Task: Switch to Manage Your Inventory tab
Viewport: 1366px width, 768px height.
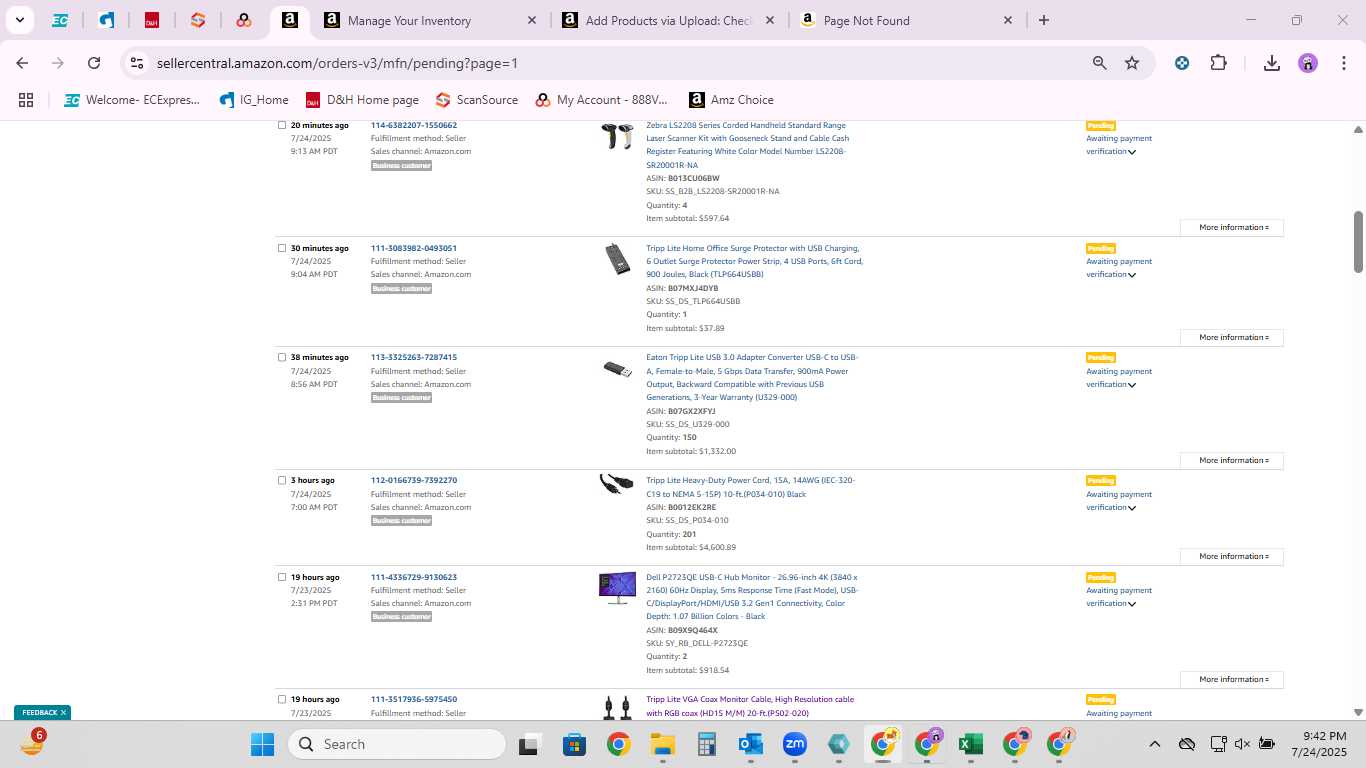Action: (430, 20)
